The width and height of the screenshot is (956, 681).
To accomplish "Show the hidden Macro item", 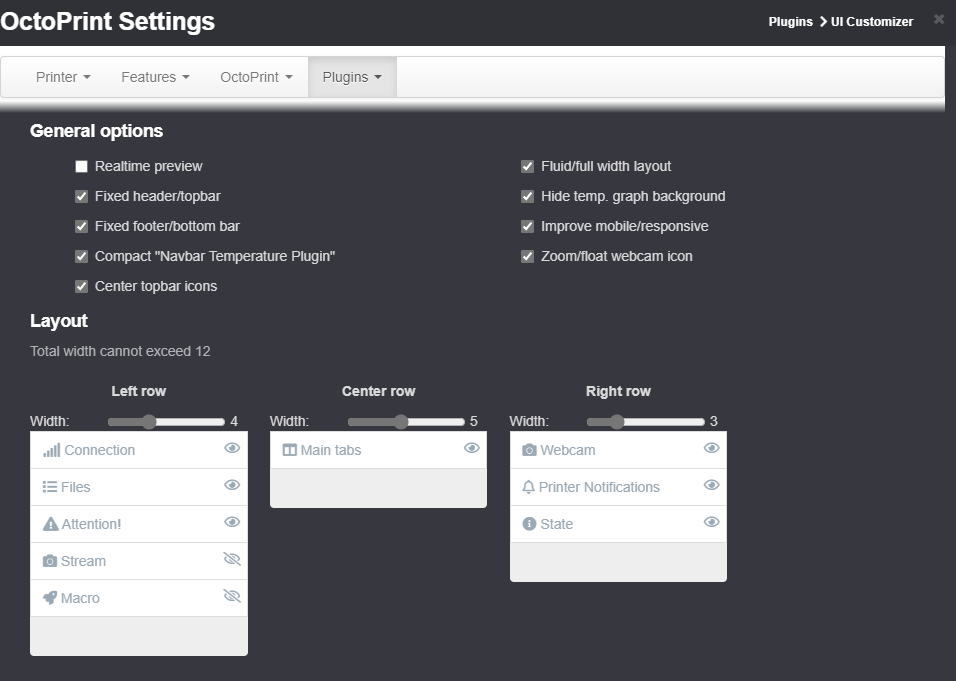I will point(232,596).
